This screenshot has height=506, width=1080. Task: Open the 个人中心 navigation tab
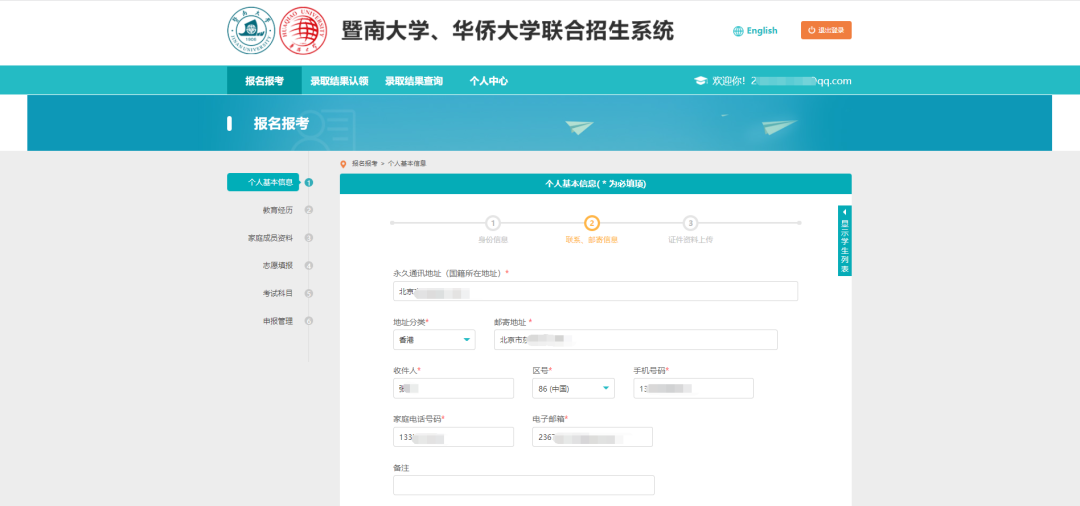pos(488,81)
